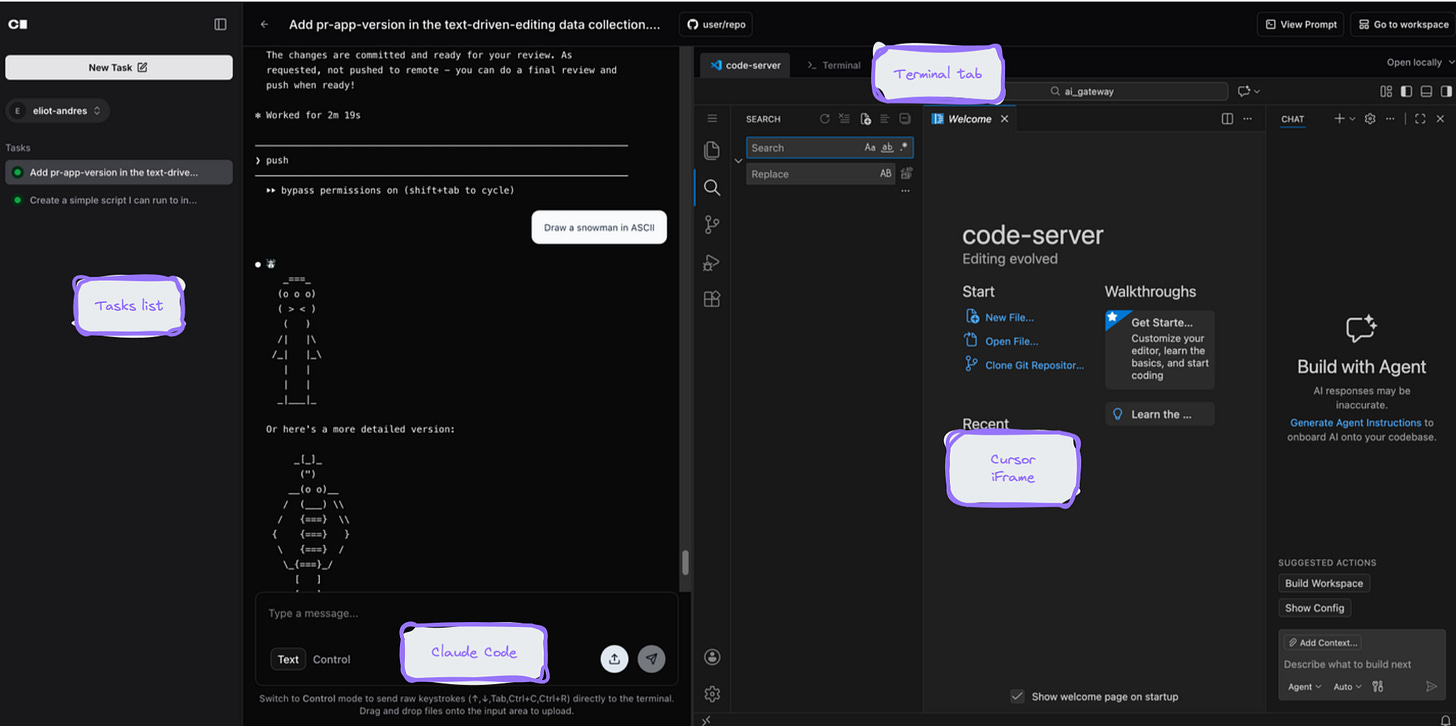Open Auto model dropdown in chat
The width and height of the screenshot is (1456, 726).
[1347, 687]
